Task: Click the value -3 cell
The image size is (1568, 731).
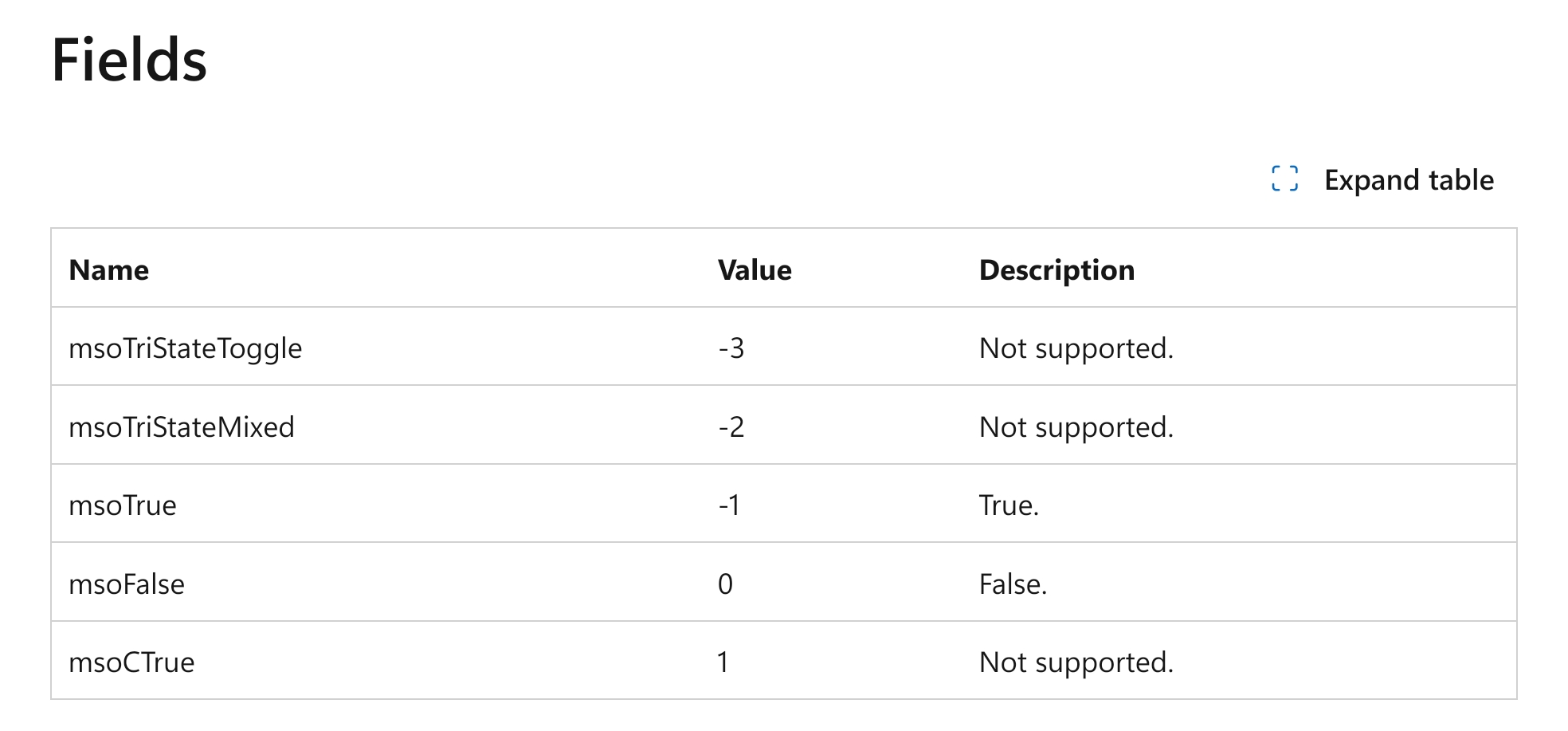Action: [x=731, y=348]
